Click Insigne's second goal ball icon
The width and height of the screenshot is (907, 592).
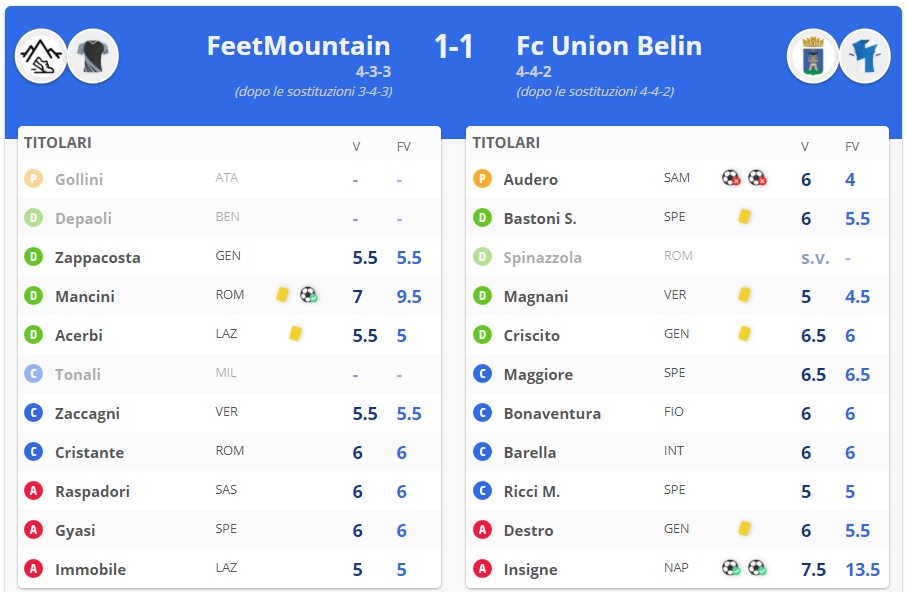click(757, 568)
